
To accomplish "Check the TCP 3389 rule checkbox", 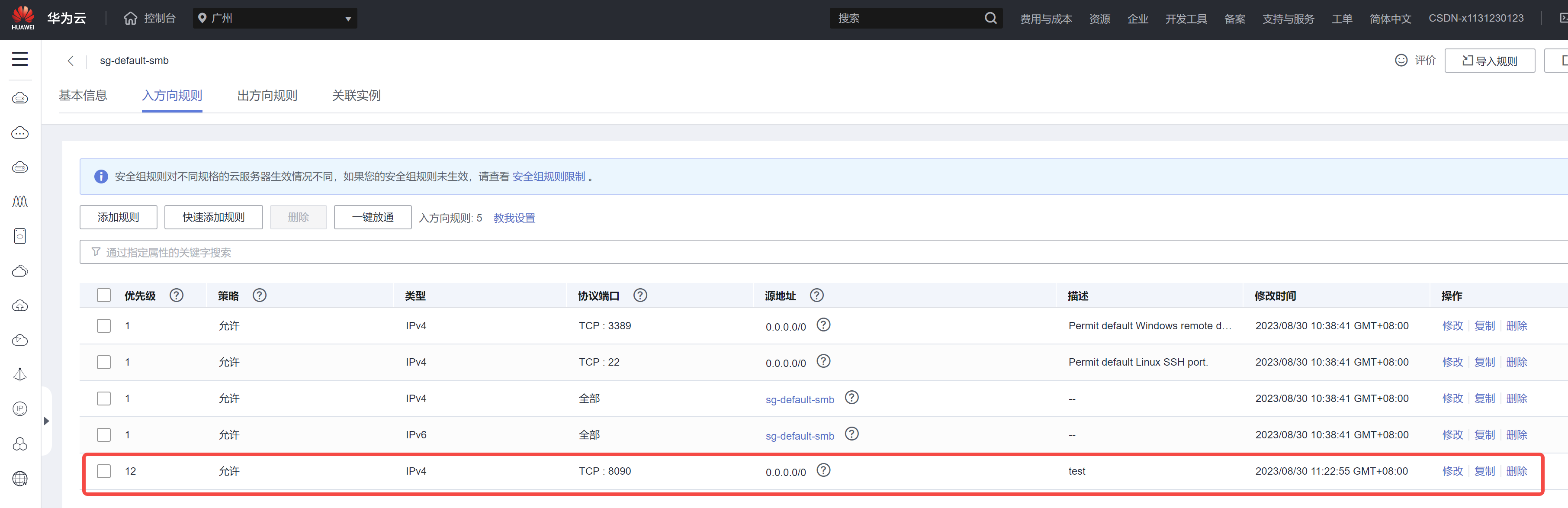I will tap(104, 326).
